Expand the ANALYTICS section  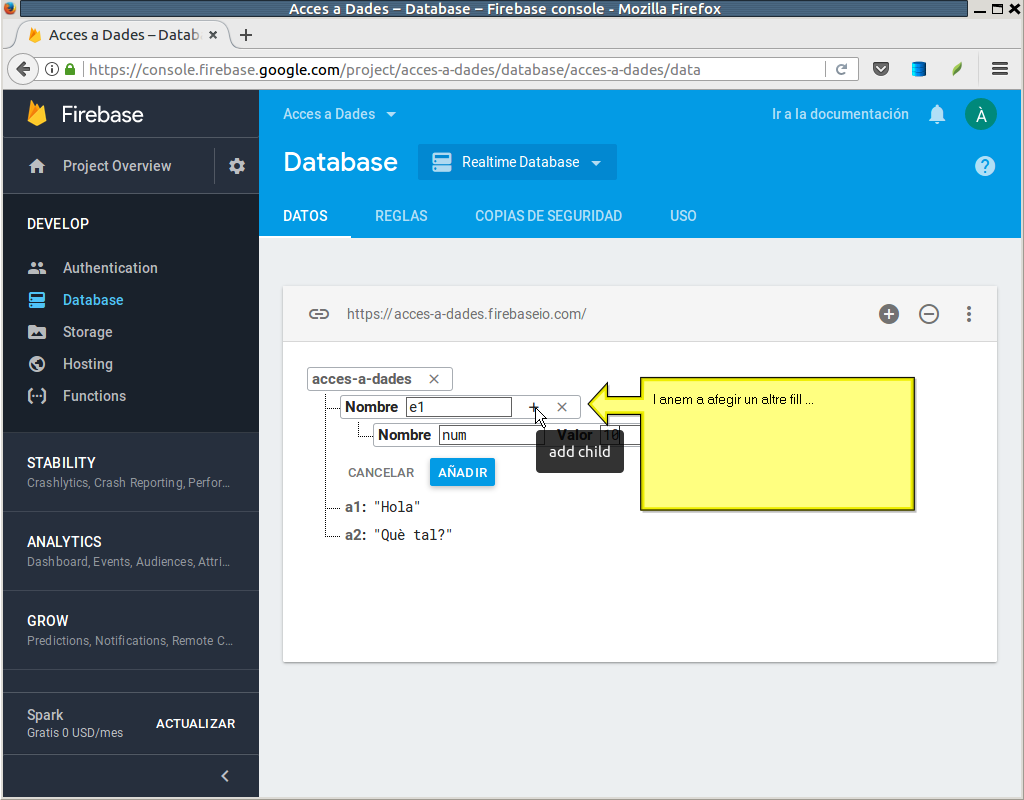click(131, 551)
